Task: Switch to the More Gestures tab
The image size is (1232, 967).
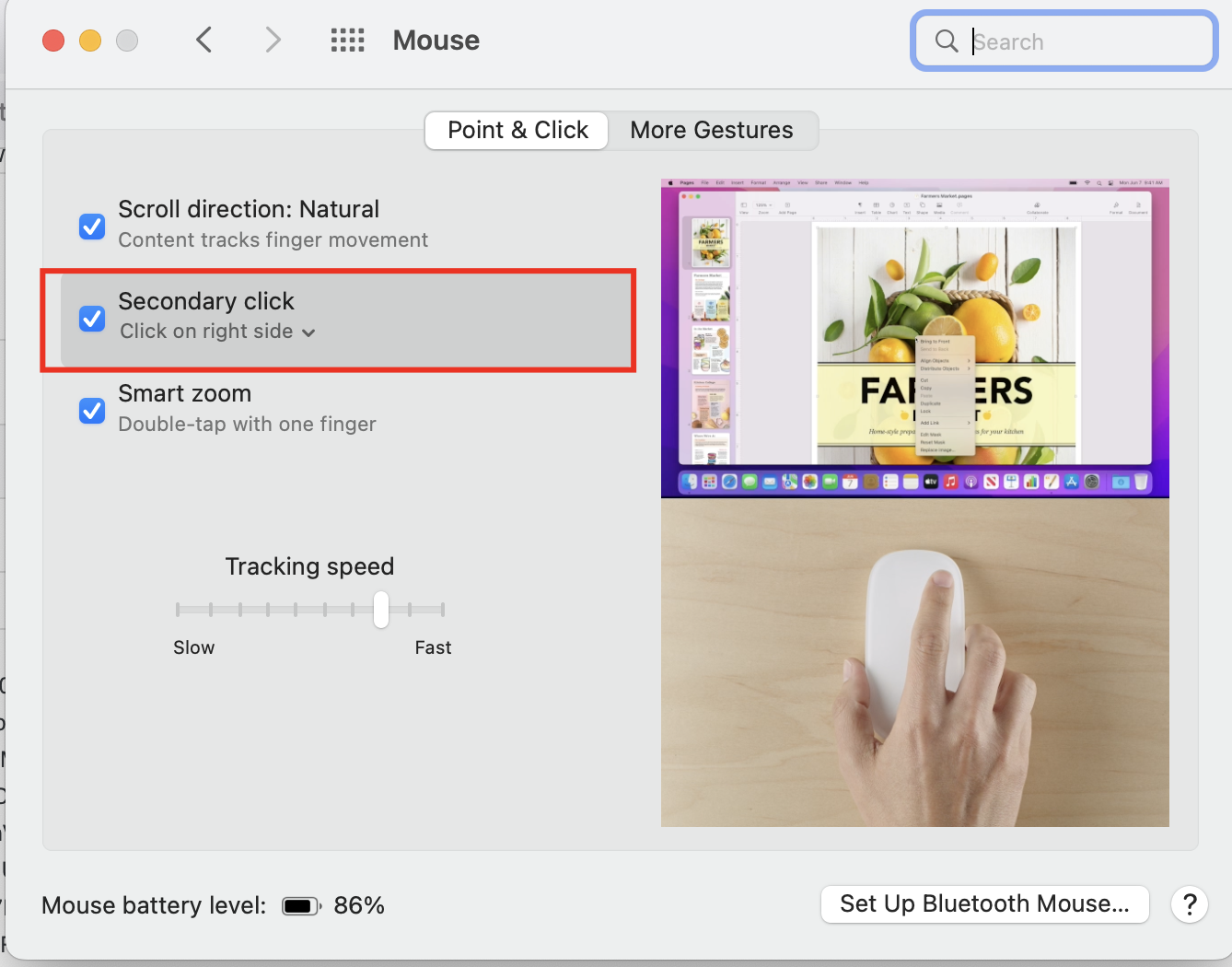Action: (711, 130)
